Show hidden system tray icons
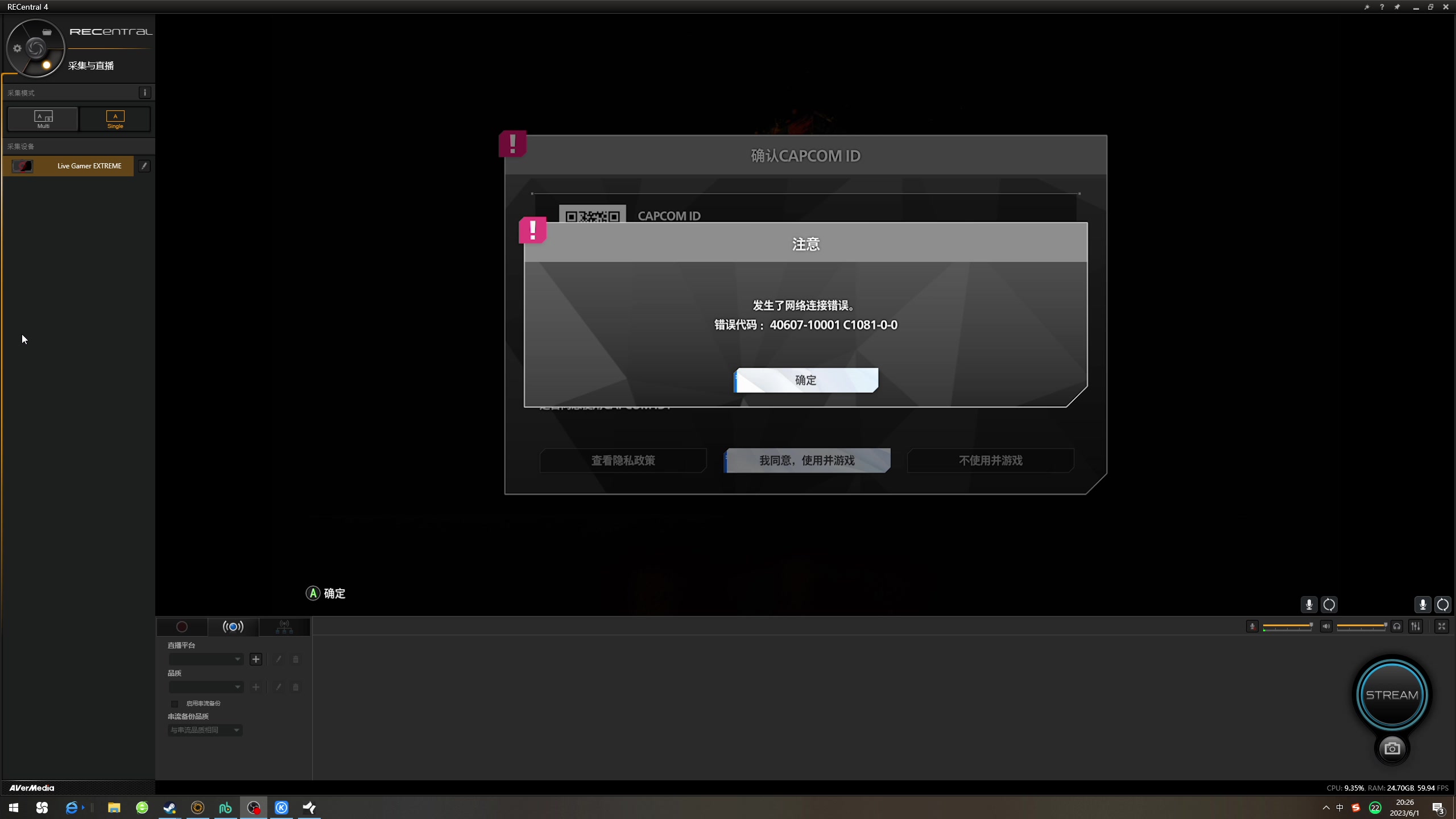1456x819 pixels. (x=1326, y=808)
